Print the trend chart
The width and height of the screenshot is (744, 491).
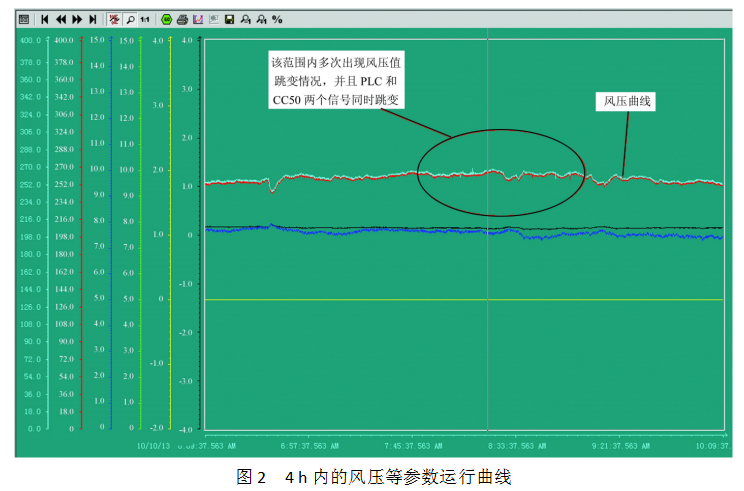point(182,19)
